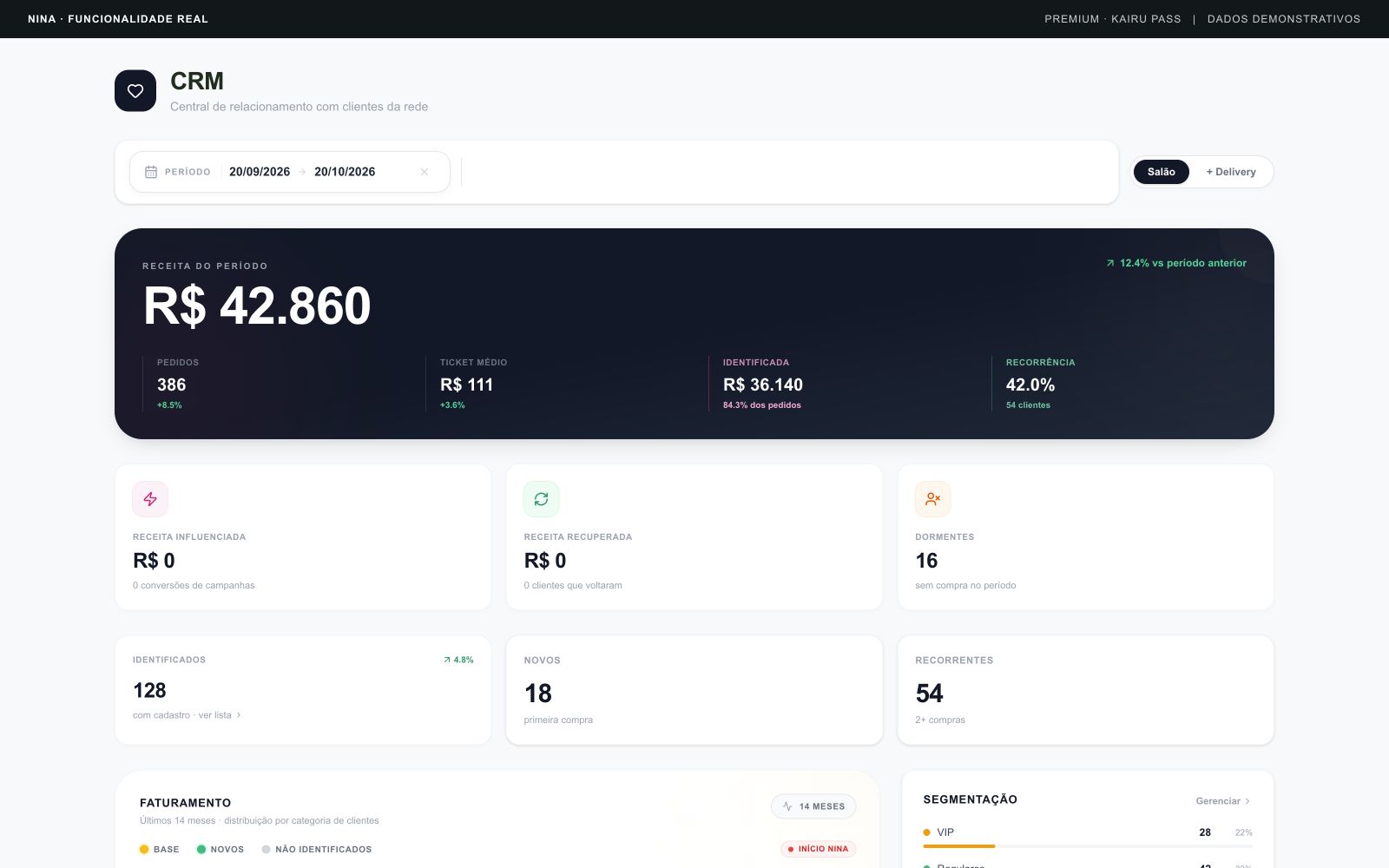Viewport: 1389px width, 868px height.
Task: Open Gerenciar in the Segmentação panel
Action: point(1223,801)
